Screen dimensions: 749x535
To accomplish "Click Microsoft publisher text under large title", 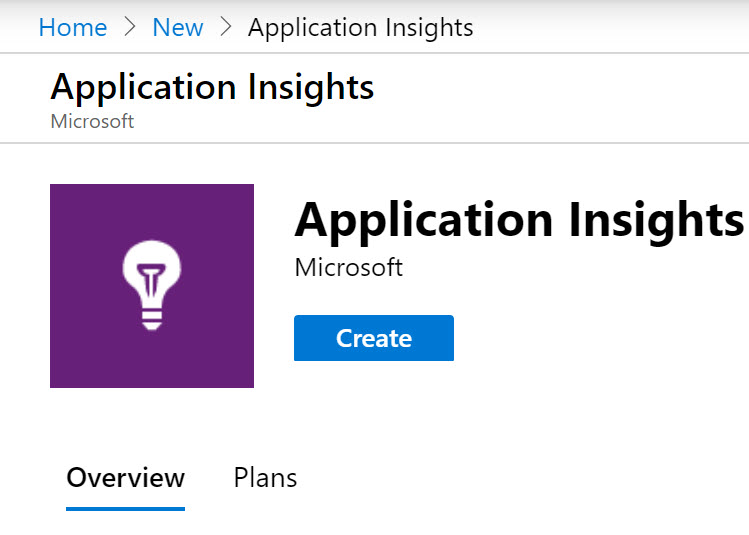I will tap(348, 268).
